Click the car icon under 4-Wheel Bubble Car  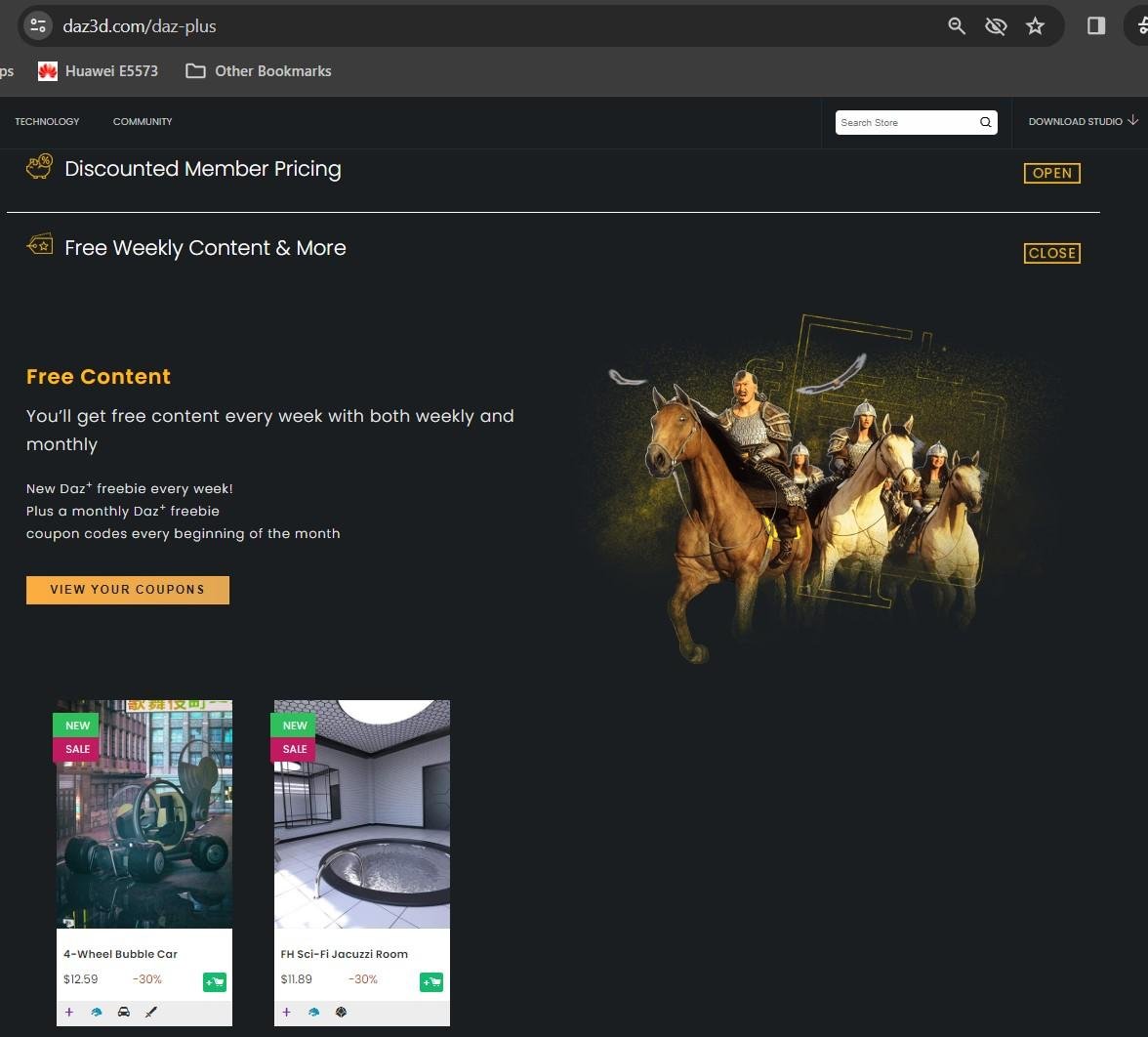click(124, 1012)
